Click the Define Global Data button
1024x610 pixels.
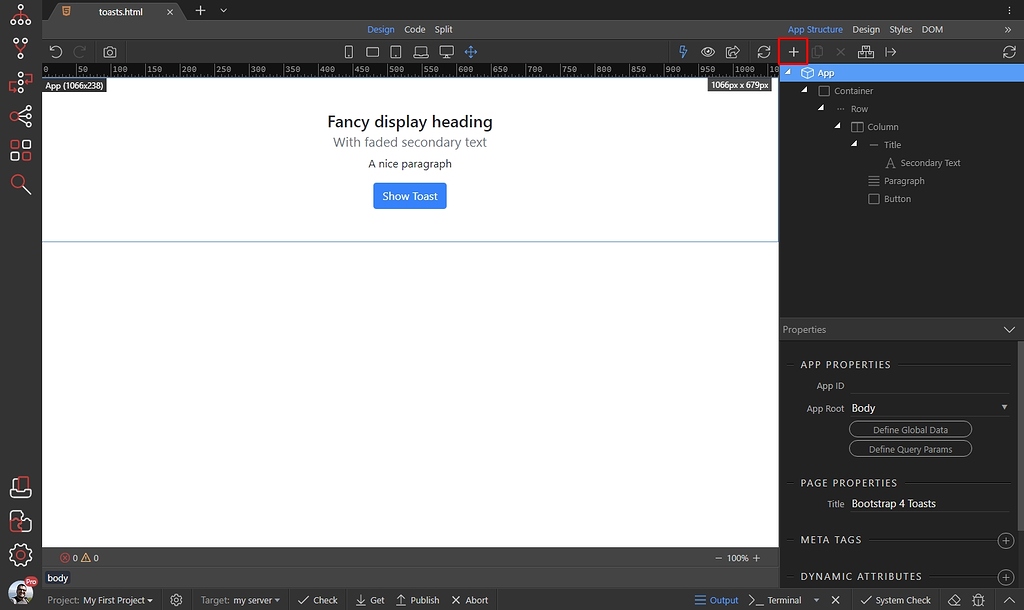(910, 428)
